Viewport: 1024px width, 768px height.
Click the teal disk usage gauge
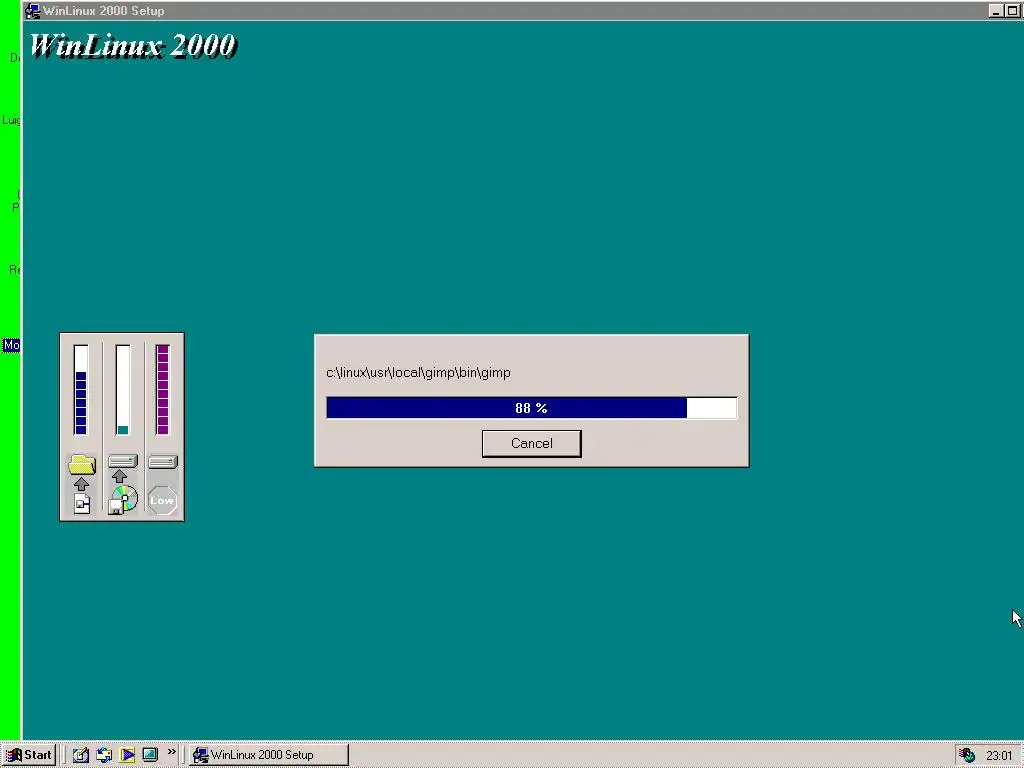point(123,390)
